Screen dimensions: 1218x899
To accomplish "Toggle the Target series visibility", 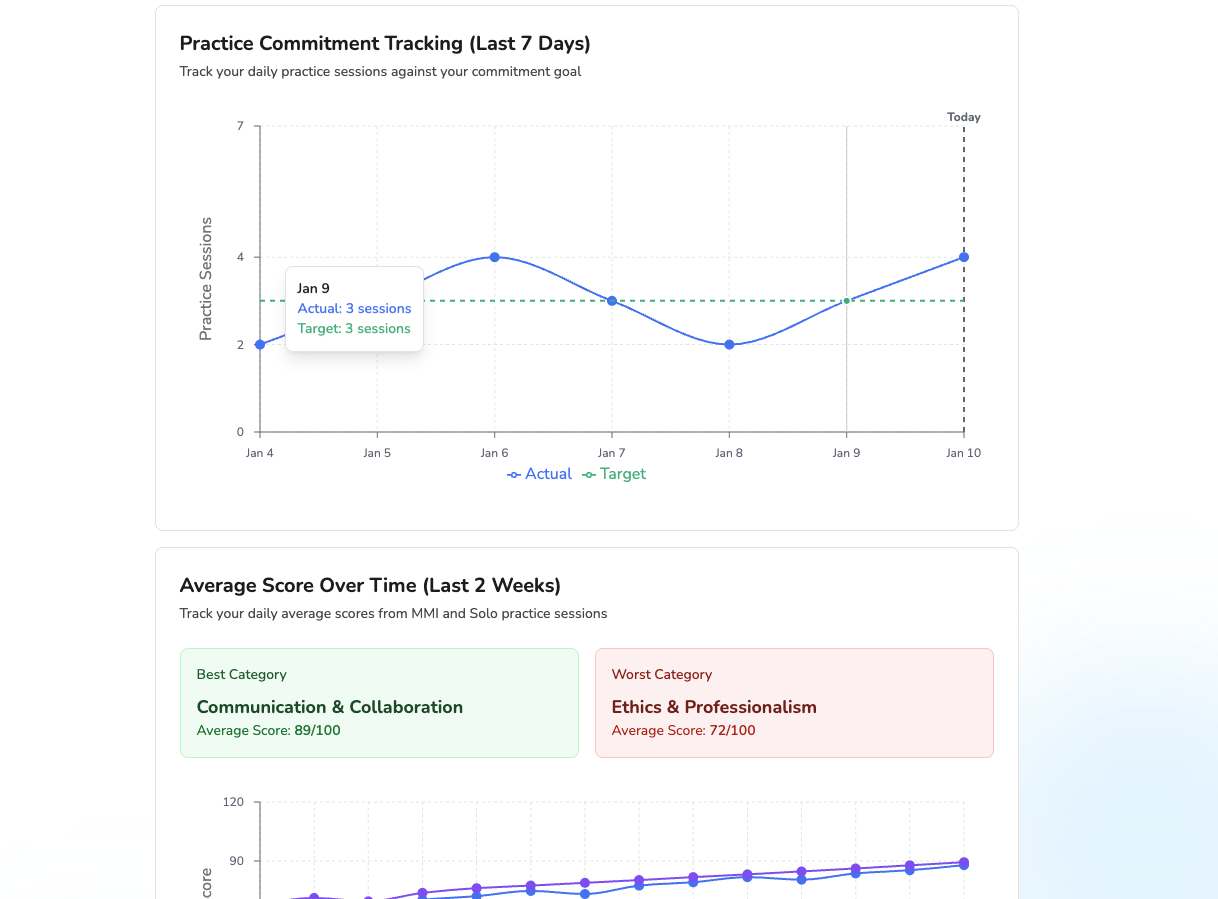I will coord(613,473).
